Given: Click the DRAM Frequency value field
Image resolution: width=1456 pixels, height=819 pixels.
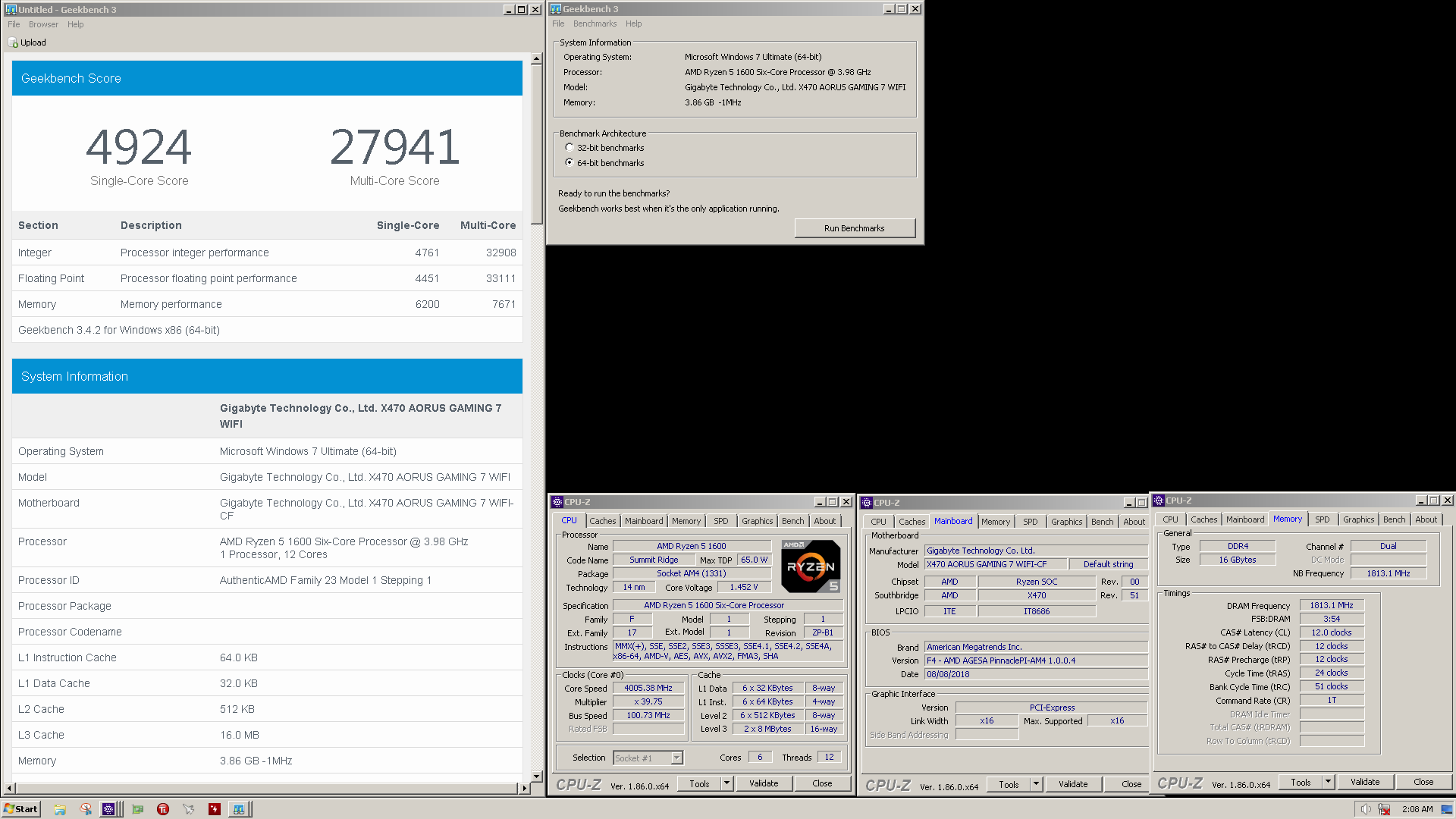Looking at the screenshot, I should click(1332, 605).
